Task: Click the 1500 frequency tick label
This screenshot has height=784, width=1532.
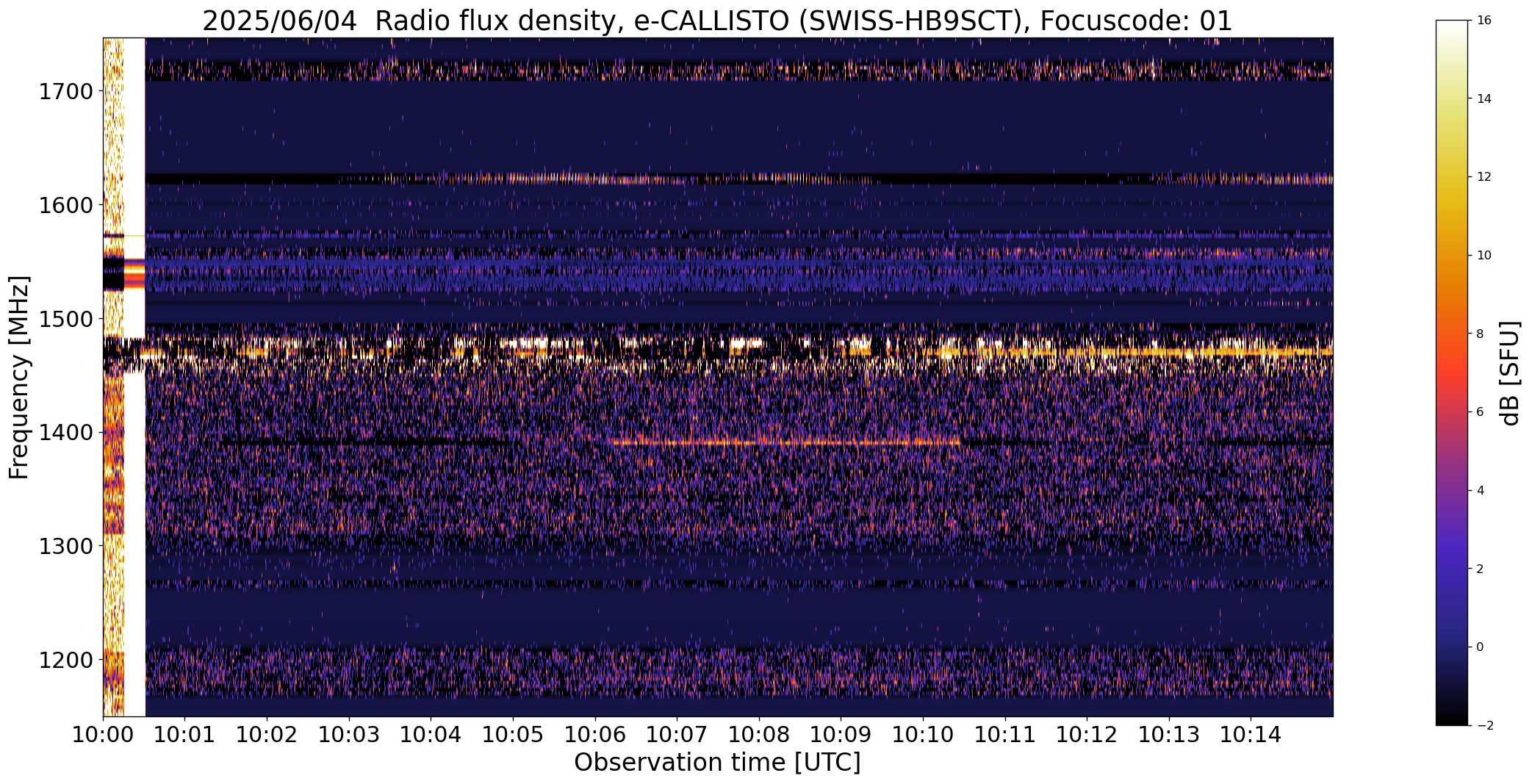Action: [x=65, y=319]
